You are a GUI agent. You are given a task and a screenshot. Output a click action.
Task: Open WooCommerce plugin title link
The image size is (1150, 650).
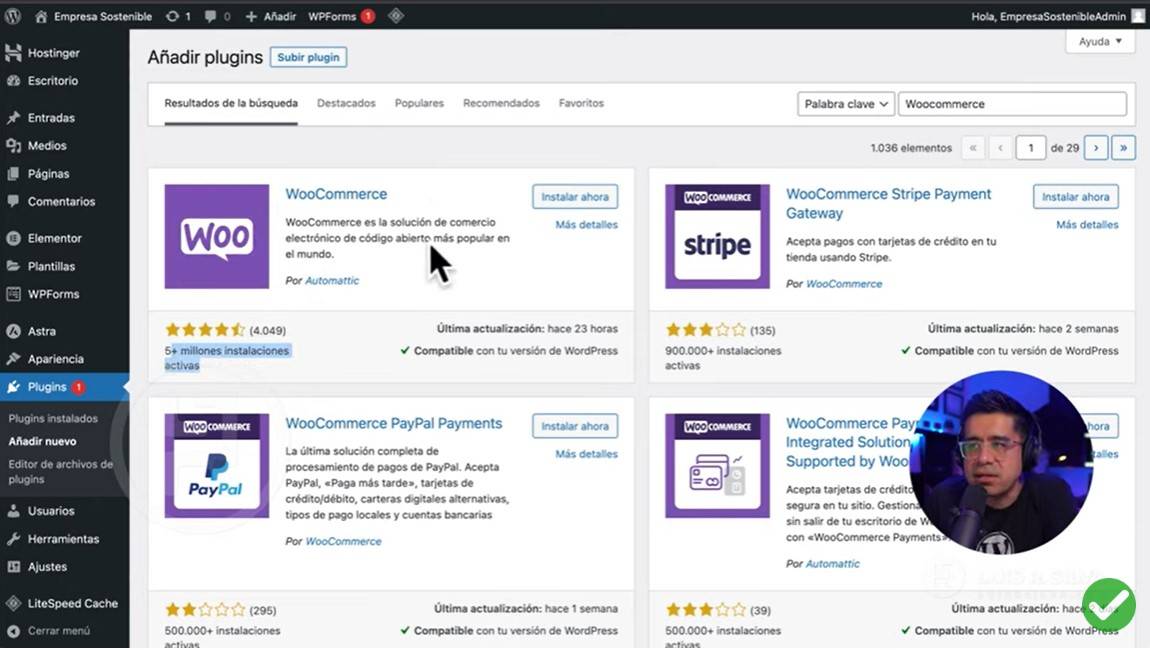336,194
